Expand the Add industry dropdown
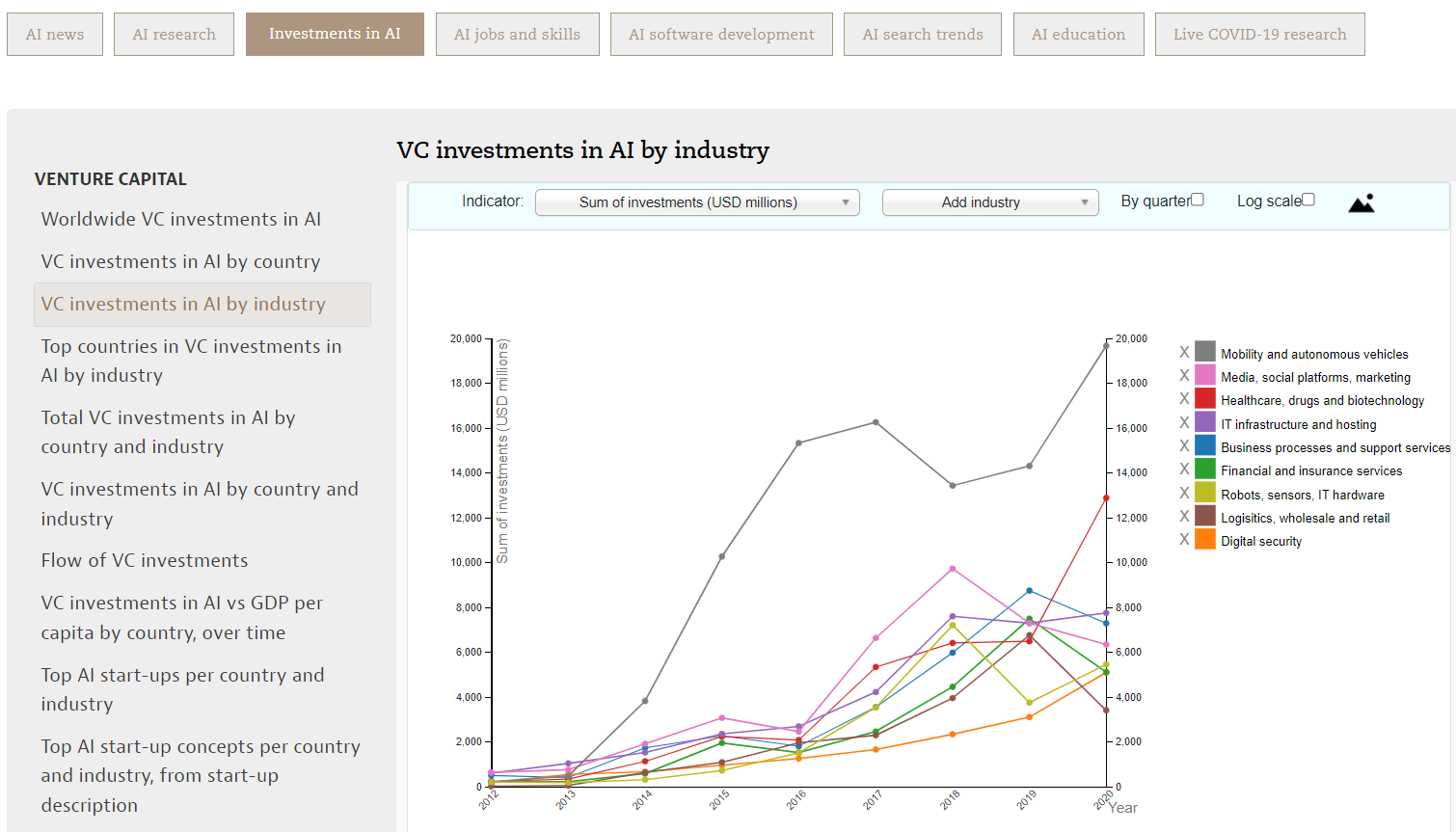The image size is (1456, 832). [990, 202]
